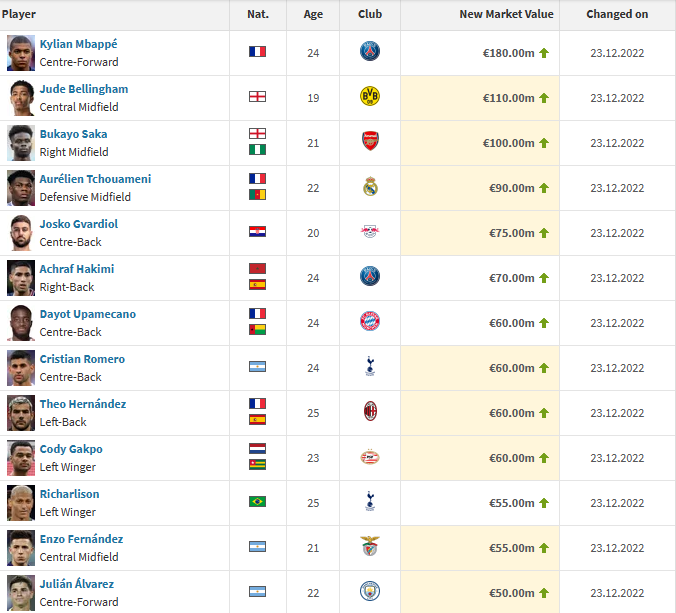676x613 pixels.
Task: Open Jude Bellingham's player profile link
Action: 84,89
